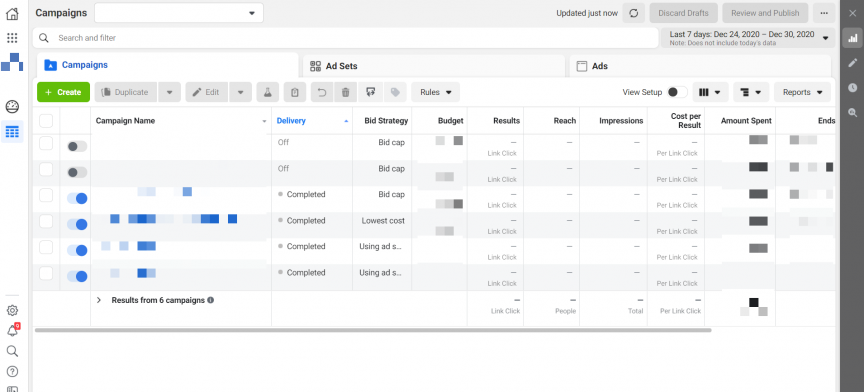
Task: Click the Discard Drafts button
Action: (x=683, y=13)
